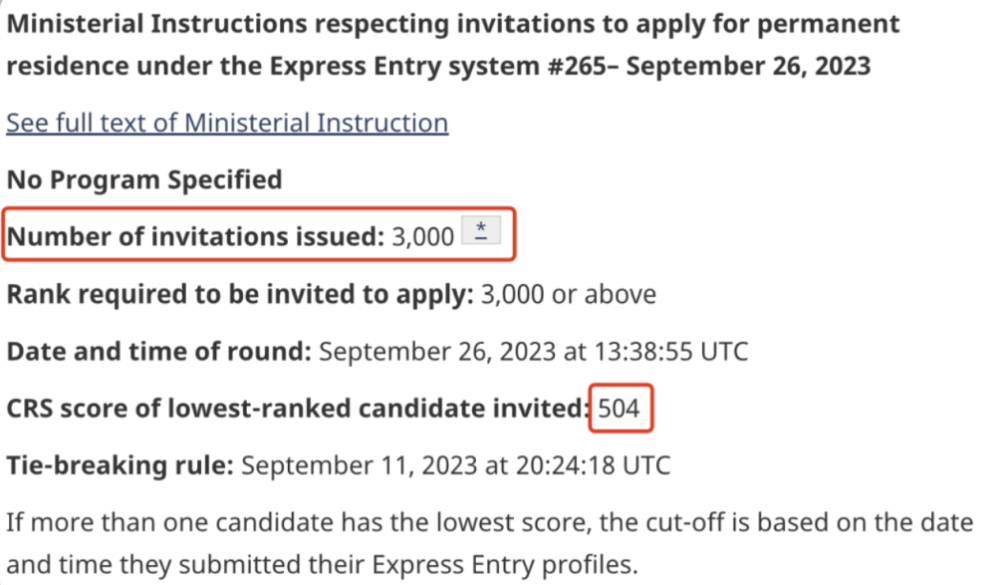986x585 pixels.
Task: Click the September 26, 2023 at 13:38:55 UTC value
Action: pos(533,352)
